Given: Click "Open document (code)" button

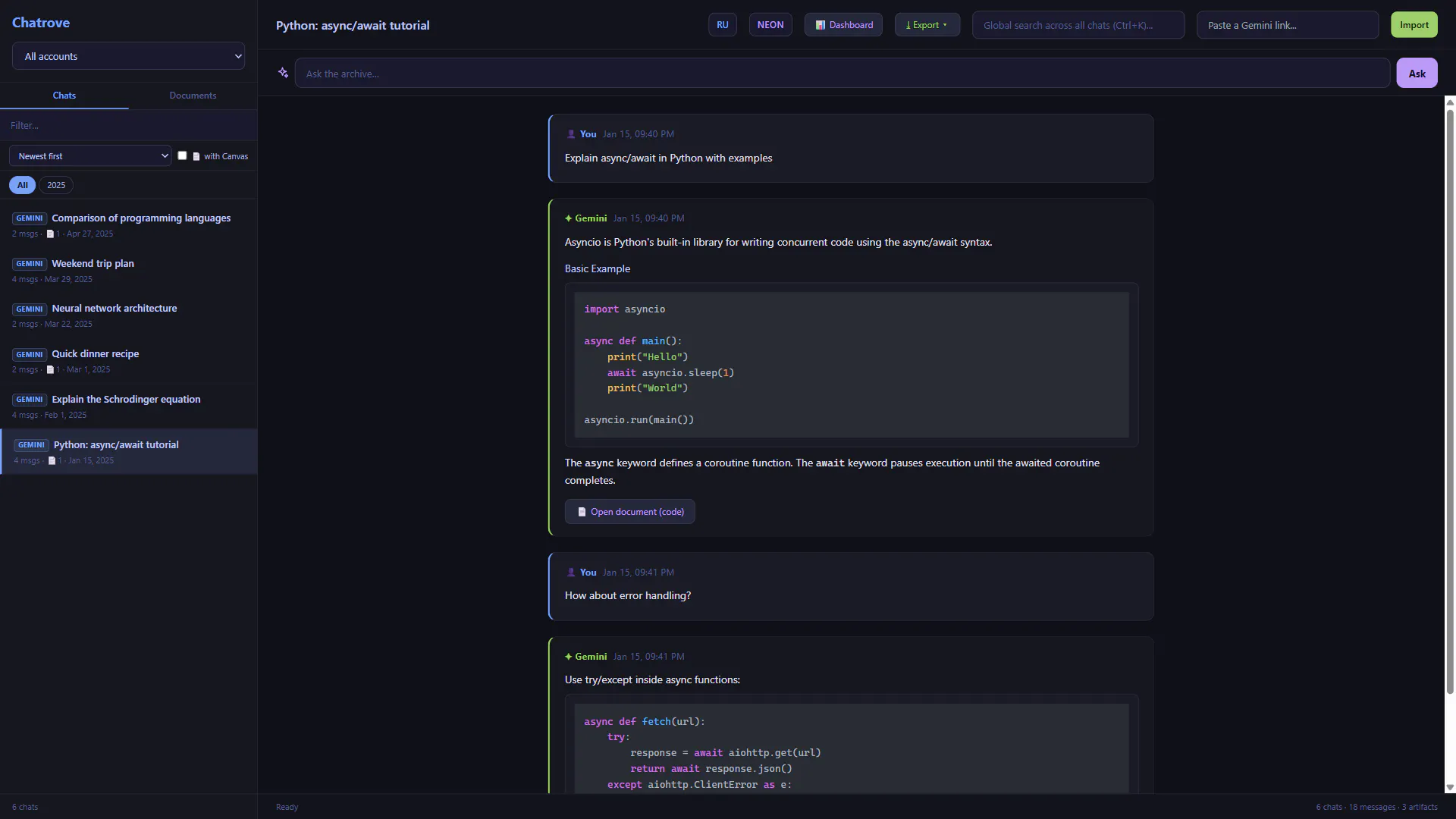Looking at the screenshot, I should point(629,512).
